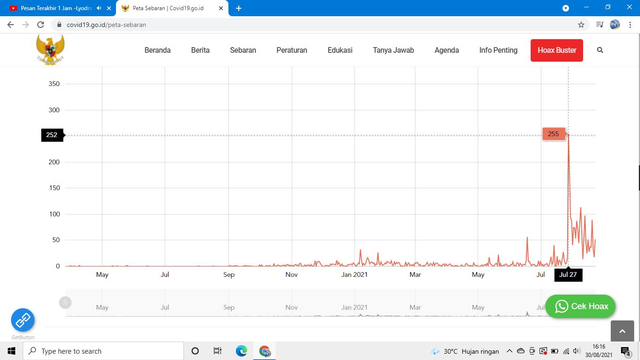Click the green Cek Hoax WhatsApp button
Viewport: 640px width, 360px height.
click(580, 307)
